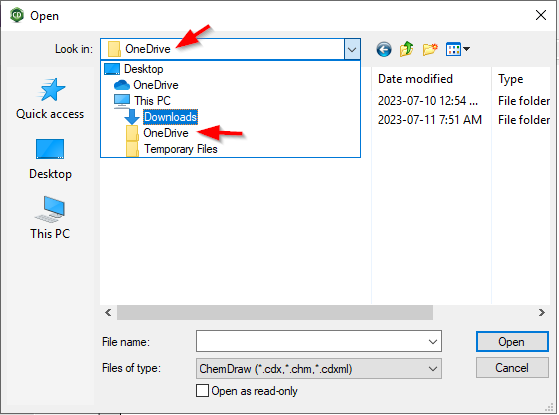The height and width of the screenshot is (415, 559).
Task: Choose Desktop at top of dropdown list
Action: coord(134,69)
